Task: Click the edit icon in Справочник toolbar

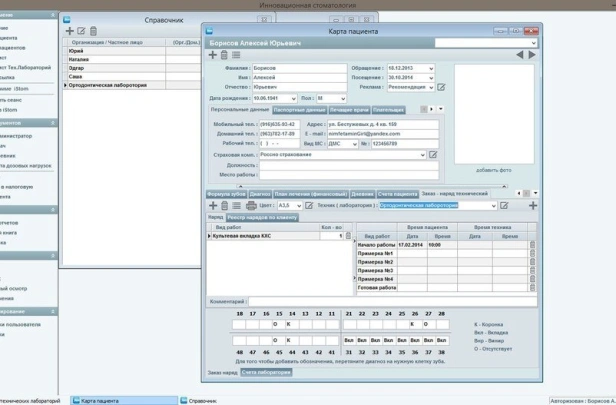Action: pos(82,32)
